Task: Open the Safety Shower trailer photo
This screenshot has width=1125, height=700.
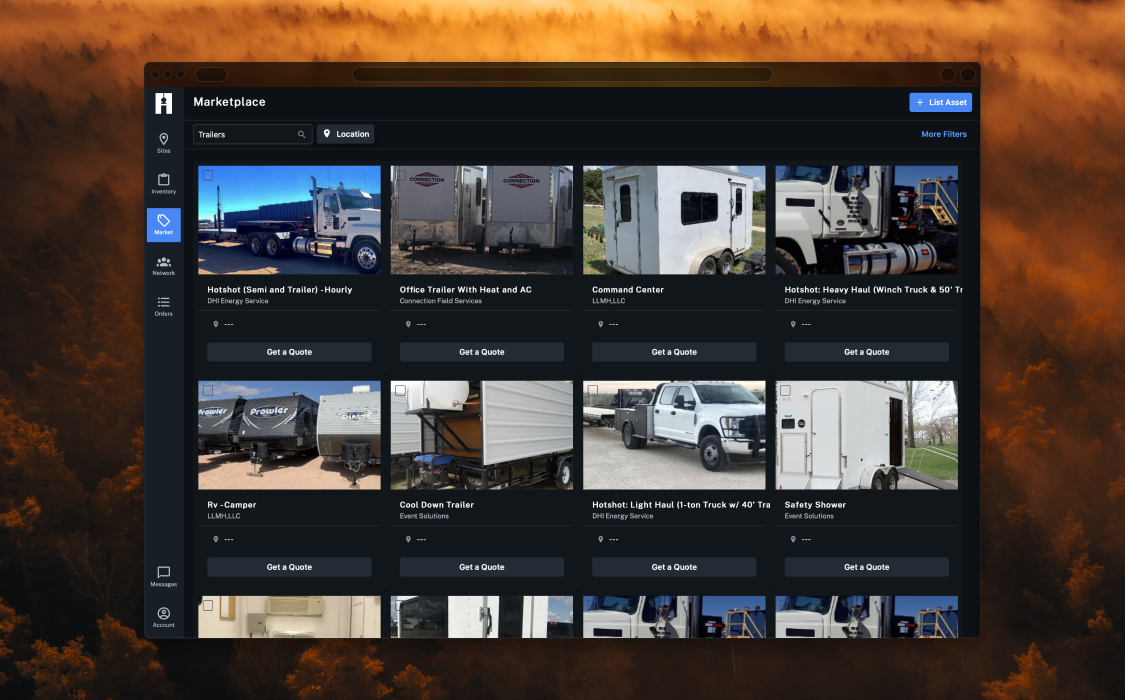Action: 866,435
